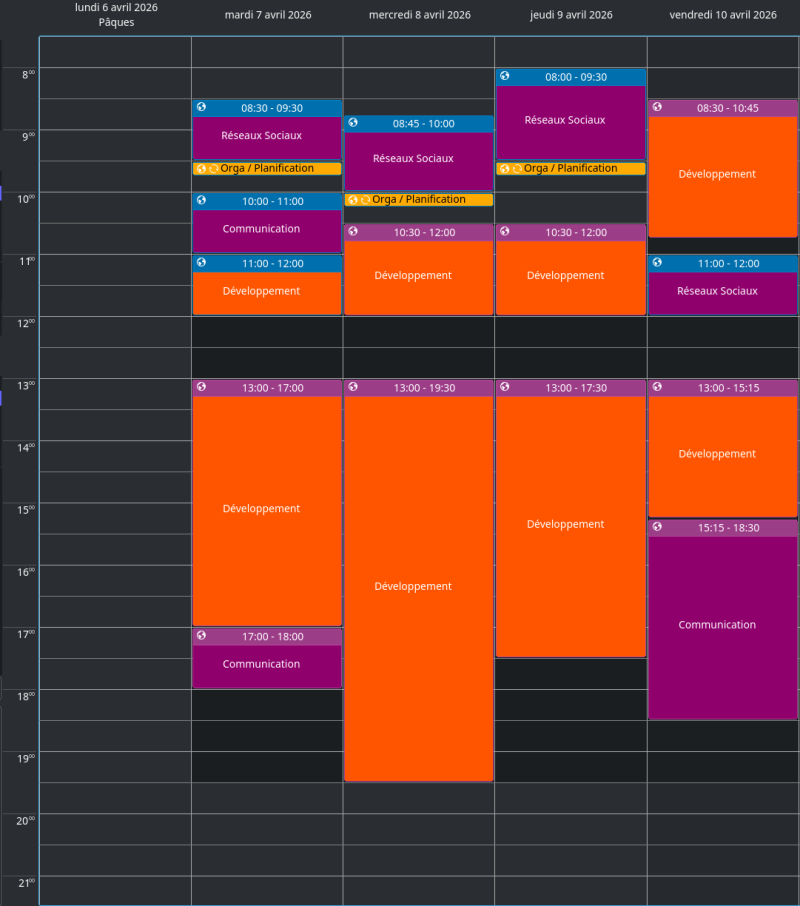Click globe icon on Wednesday's 10:30 event

(353, 231)
